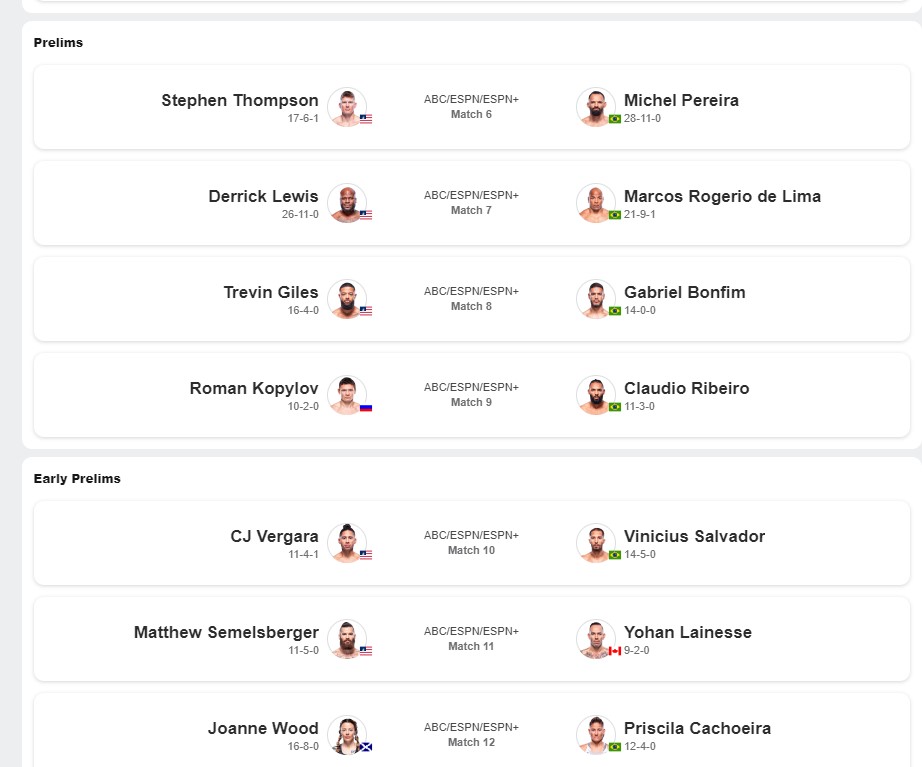Click Roman Kopylov's fighter headshot
The image size is (922, 767).
346,394
